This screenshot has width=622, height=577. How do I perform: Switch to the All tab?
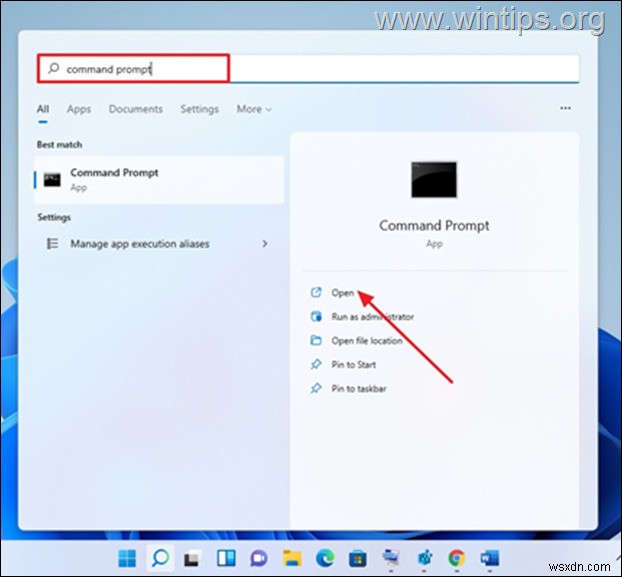coord(43,109)
